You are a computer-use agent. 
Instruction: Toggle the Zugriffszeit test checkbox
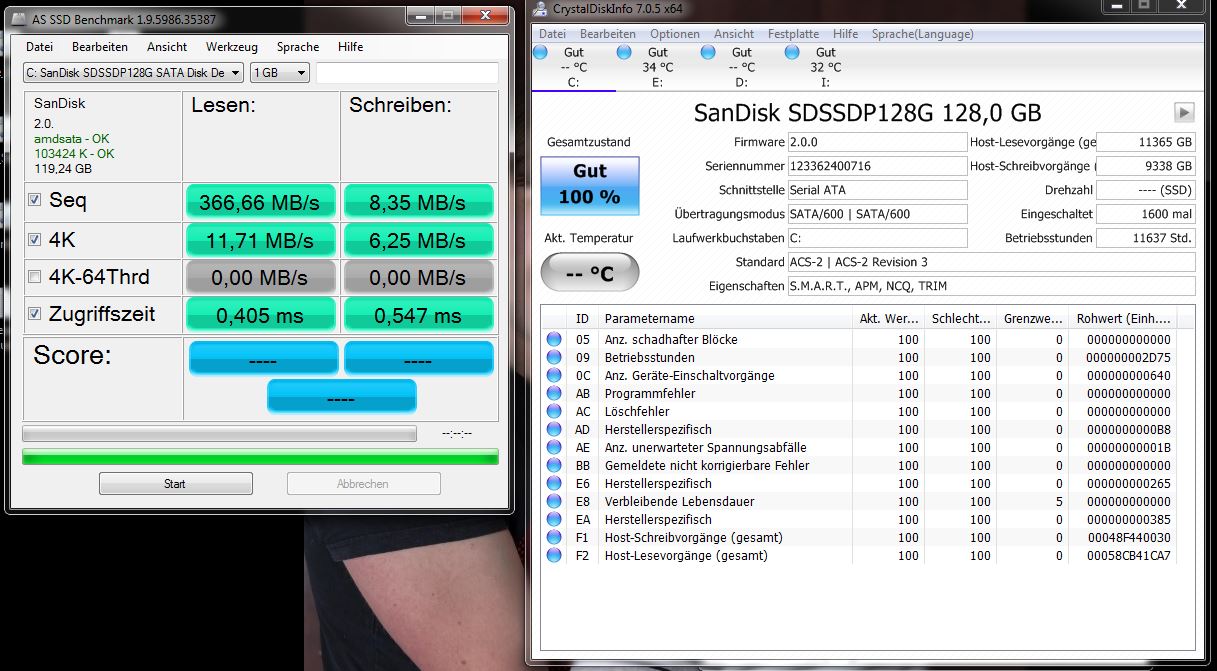click(x=35, y=314)
